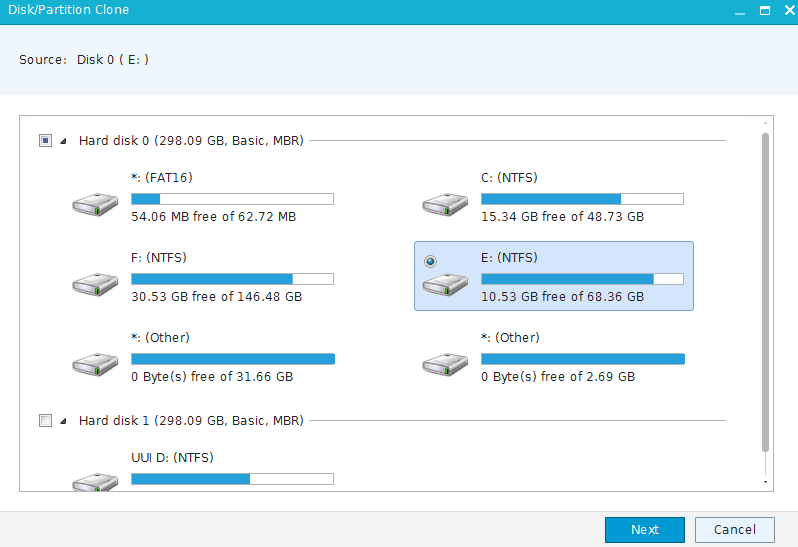The image size is (798, 547).
Task: Click the UUI D: (NTFS) drive icon
Action: click(95, 481)
